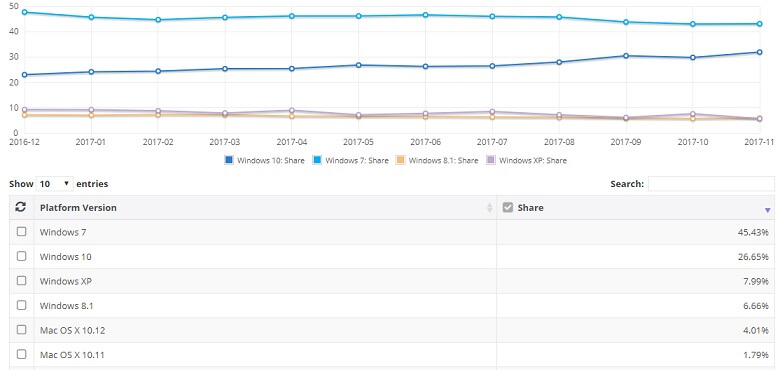Image resolution: width=780 pixels, height=370 pixels.
Task: Click into the Search input field
Action: pos(711,184)
